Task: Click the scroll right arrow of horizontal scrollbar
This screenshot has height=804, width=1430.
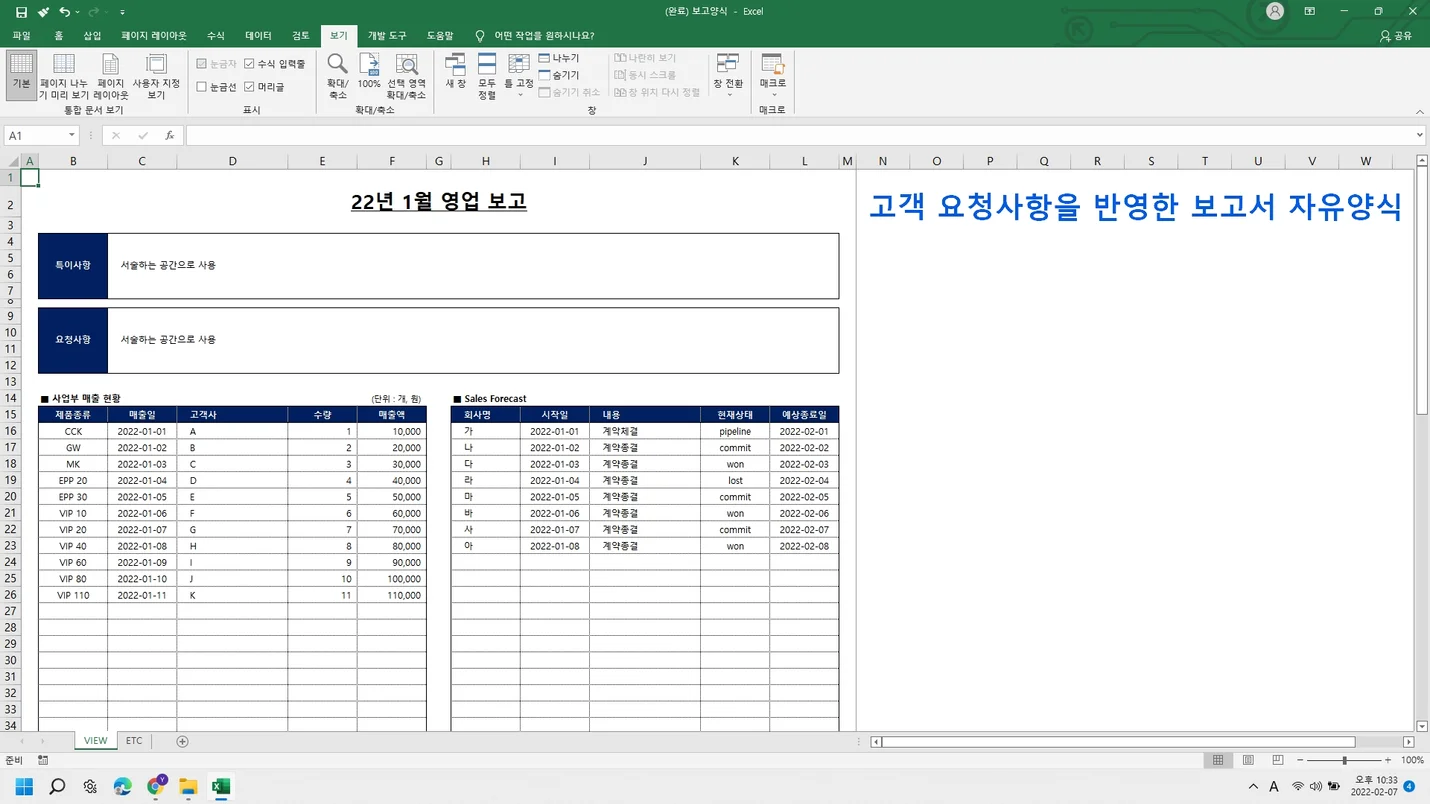Action: pyautogui.click(x=1409, y=742)
